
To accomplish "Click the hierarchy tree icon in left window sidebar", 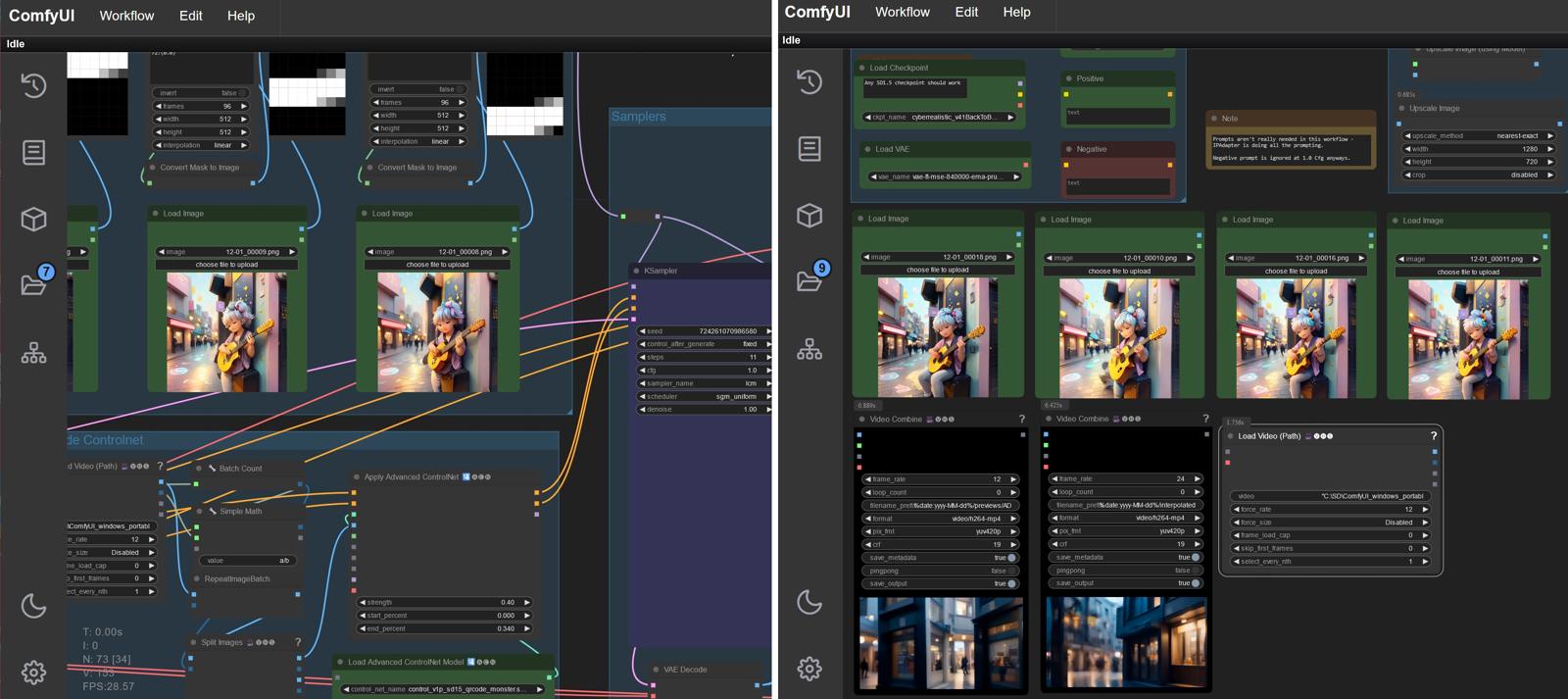I will (x=33, y=353).
